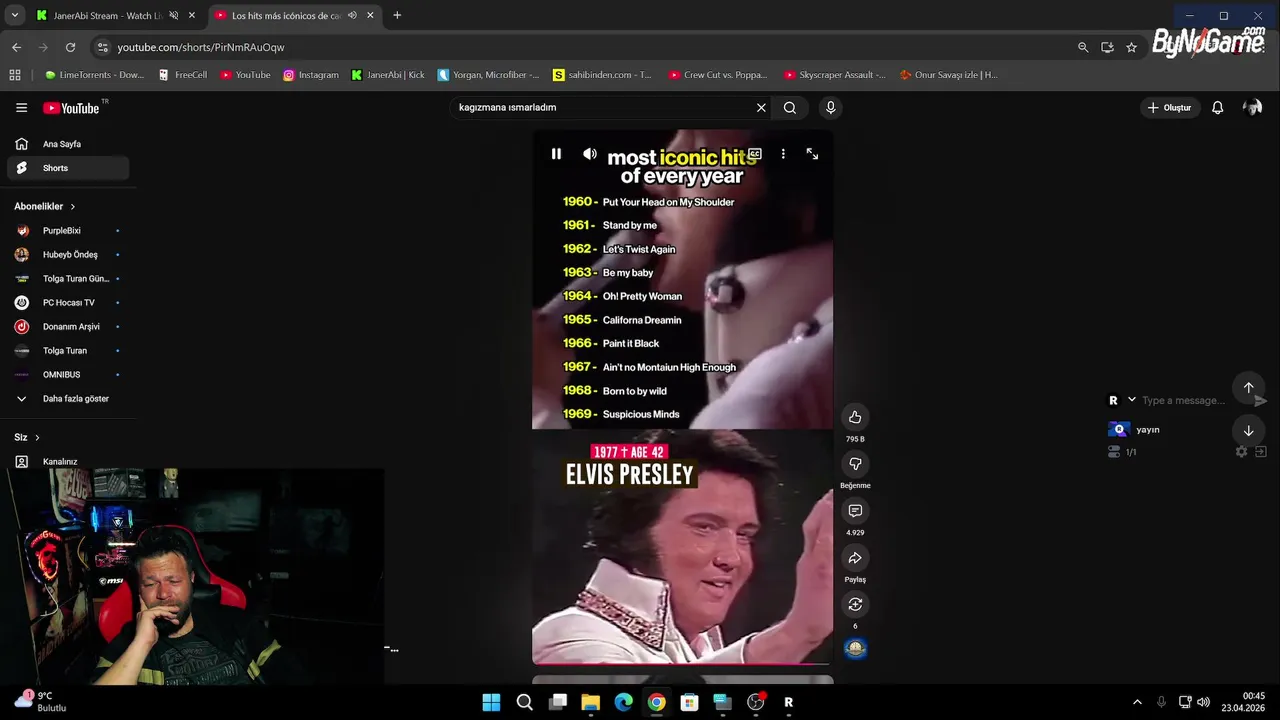This screenshot has width=1280, height=720.
Task: Expand the Siz section
Action: (27, 437)
